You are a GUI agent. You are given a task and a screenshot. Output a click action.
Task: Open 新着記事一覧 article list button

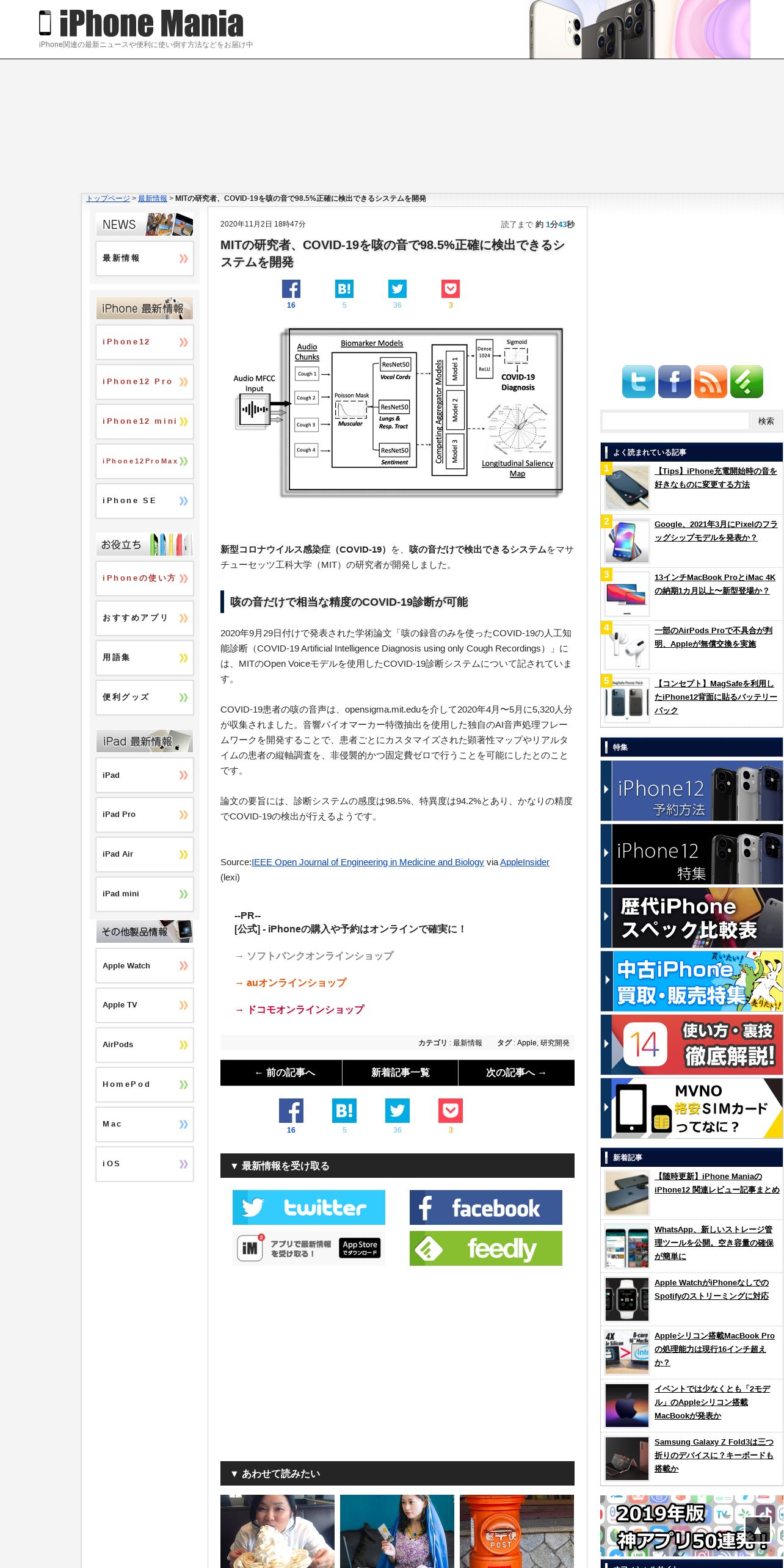pyautogui.click(x=401, y=1073)
